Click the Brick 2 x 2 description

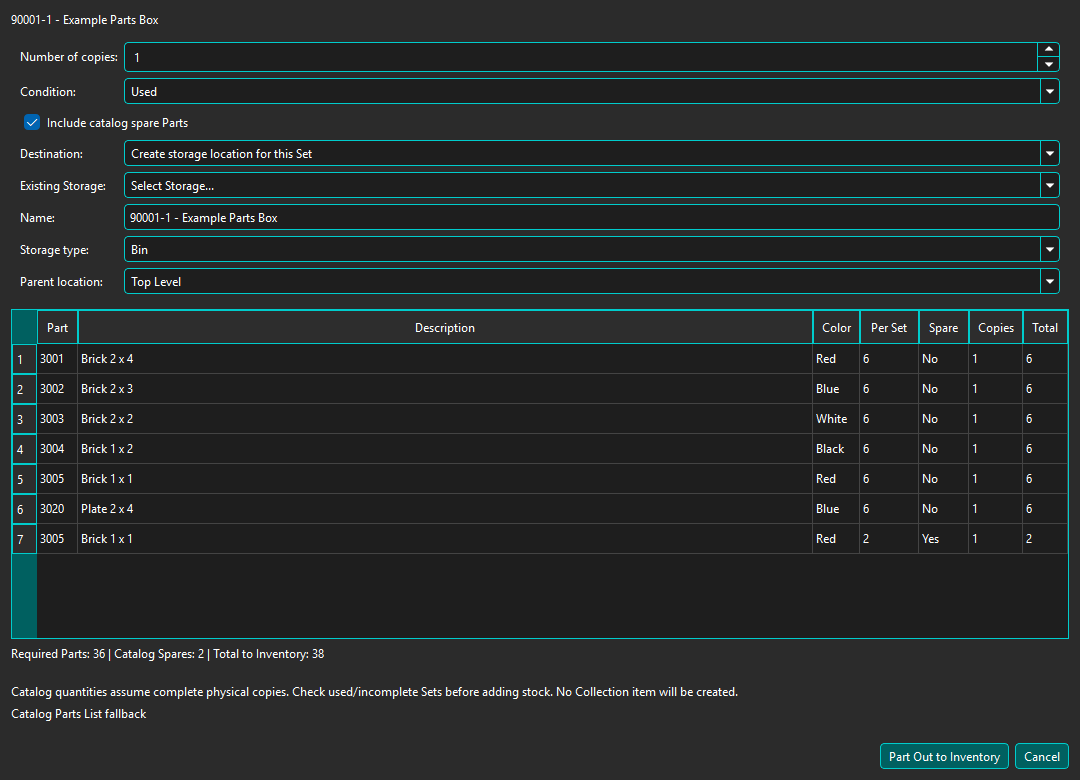coord(445,419)
